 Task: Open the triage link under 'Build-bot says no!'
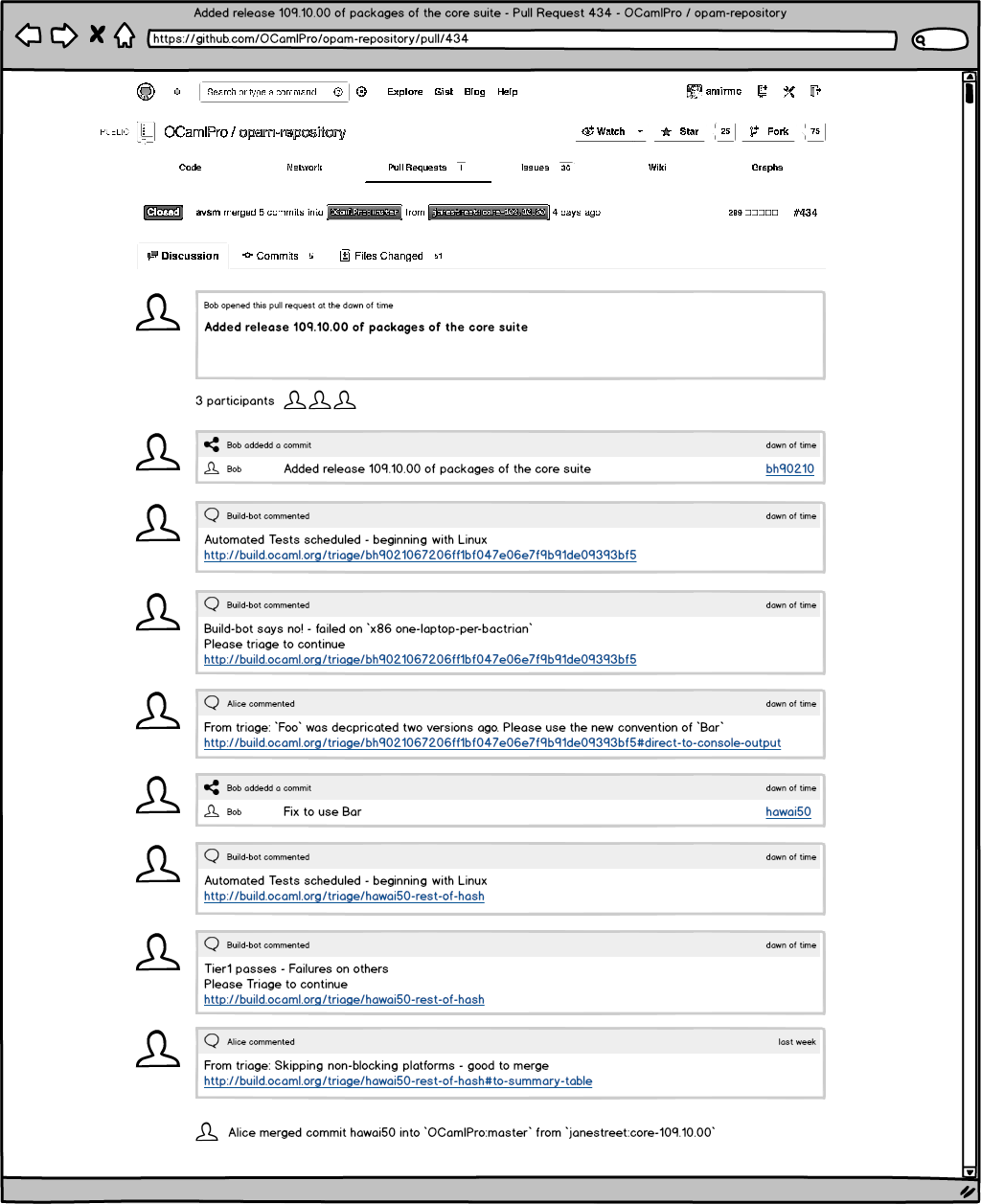tap(421, 660)
